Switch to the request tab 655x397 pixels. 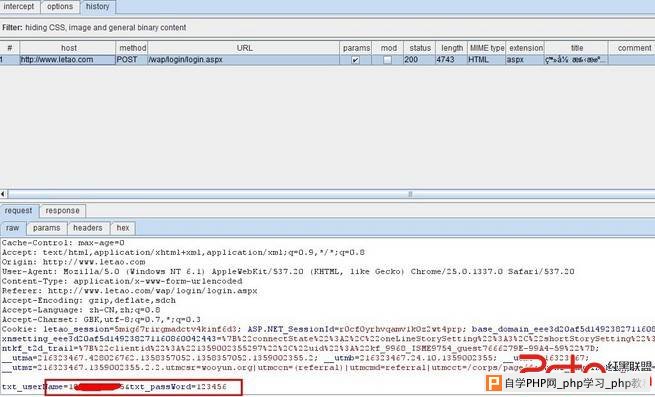pyautogui.click(x=19, y=211)
